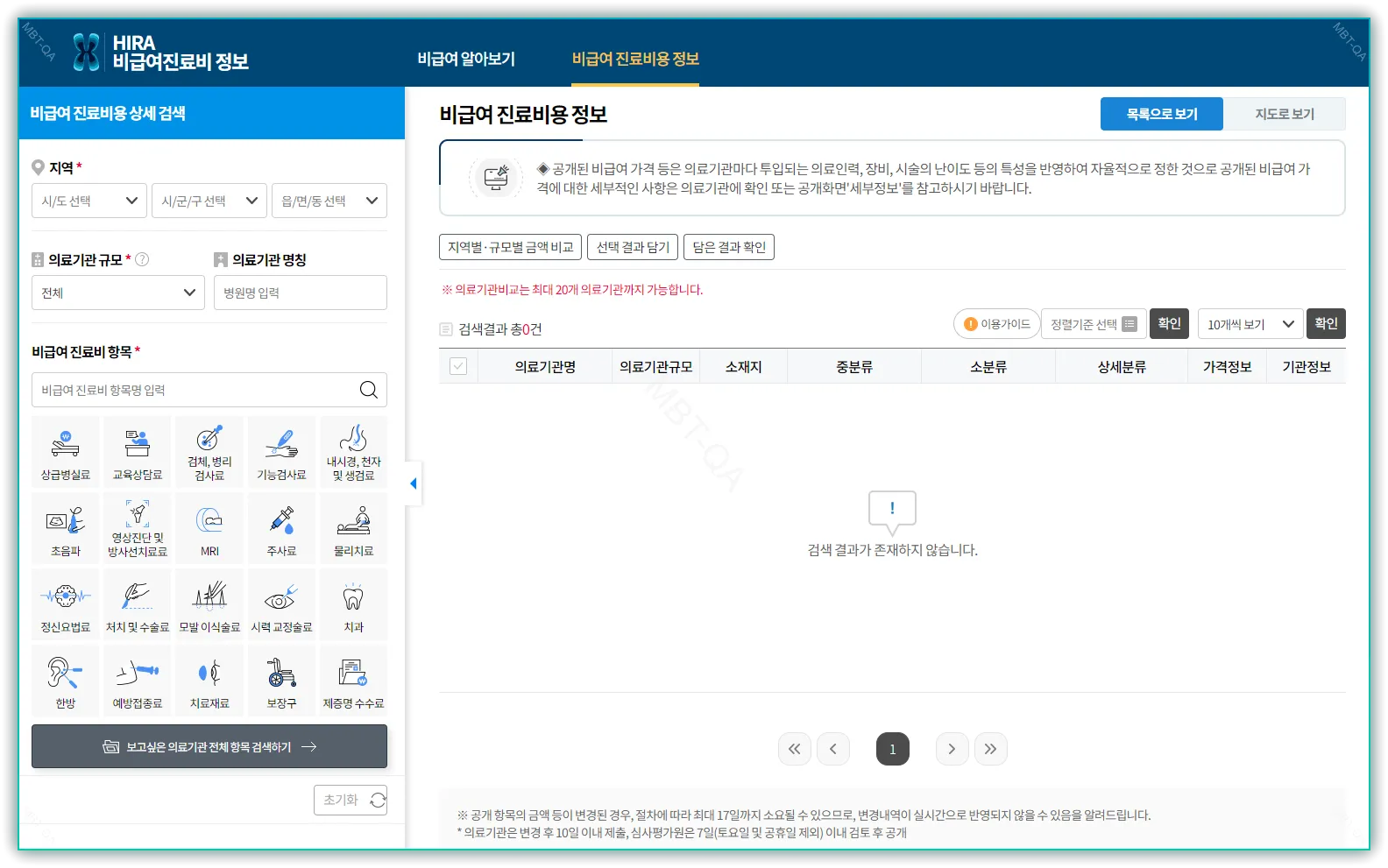Select the 주사료 category icon
The width and height of the screenshot is (1388, 868).
pos(281,528)
